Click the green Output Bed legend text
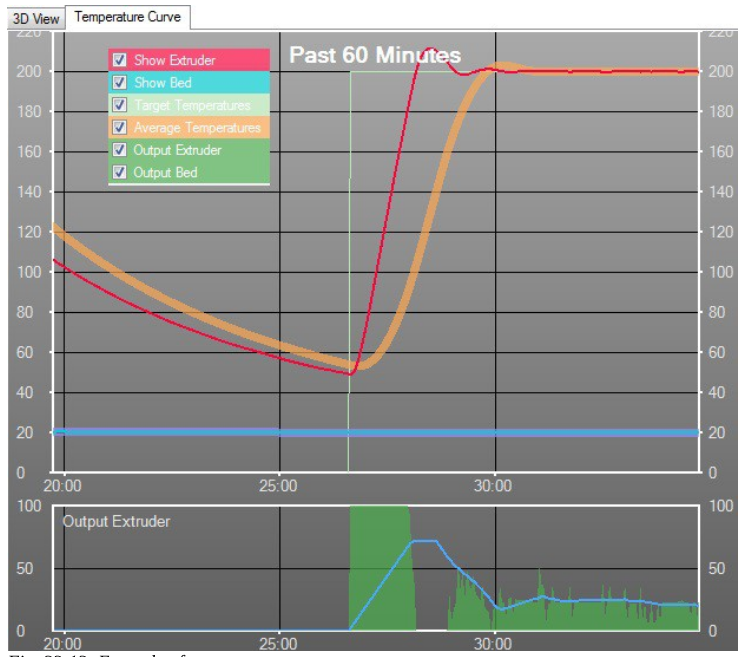 click(165, 172)
